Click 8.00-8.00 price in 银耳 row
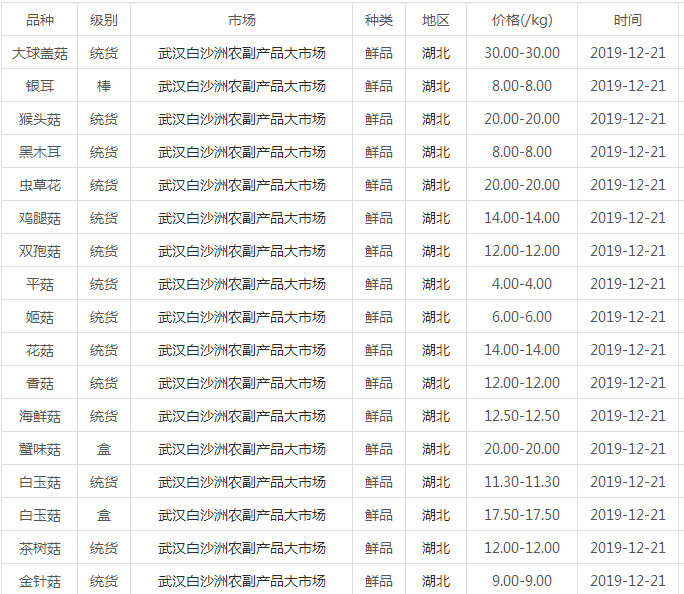684x594 pixels. click(x=522, y=86)
